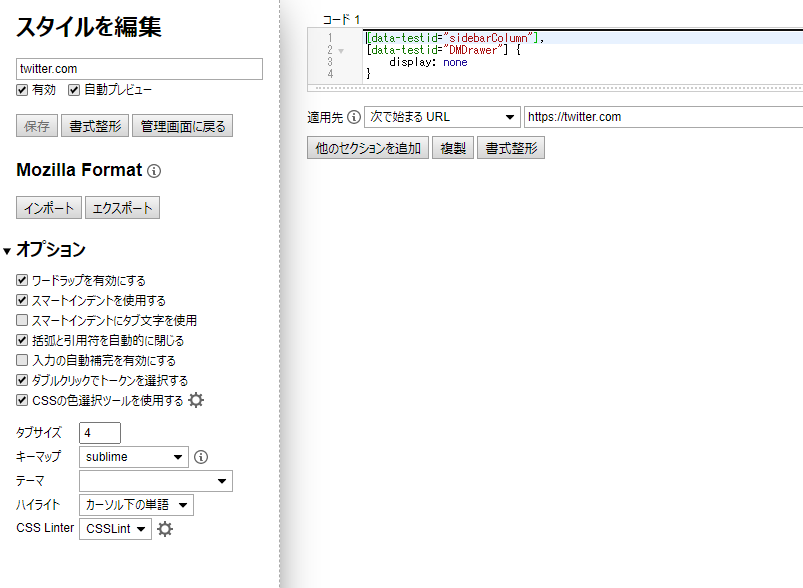Screen dimensions: 803x588
Task: Click 他のセクションを追加 button
Action: [x=368, y=148]
